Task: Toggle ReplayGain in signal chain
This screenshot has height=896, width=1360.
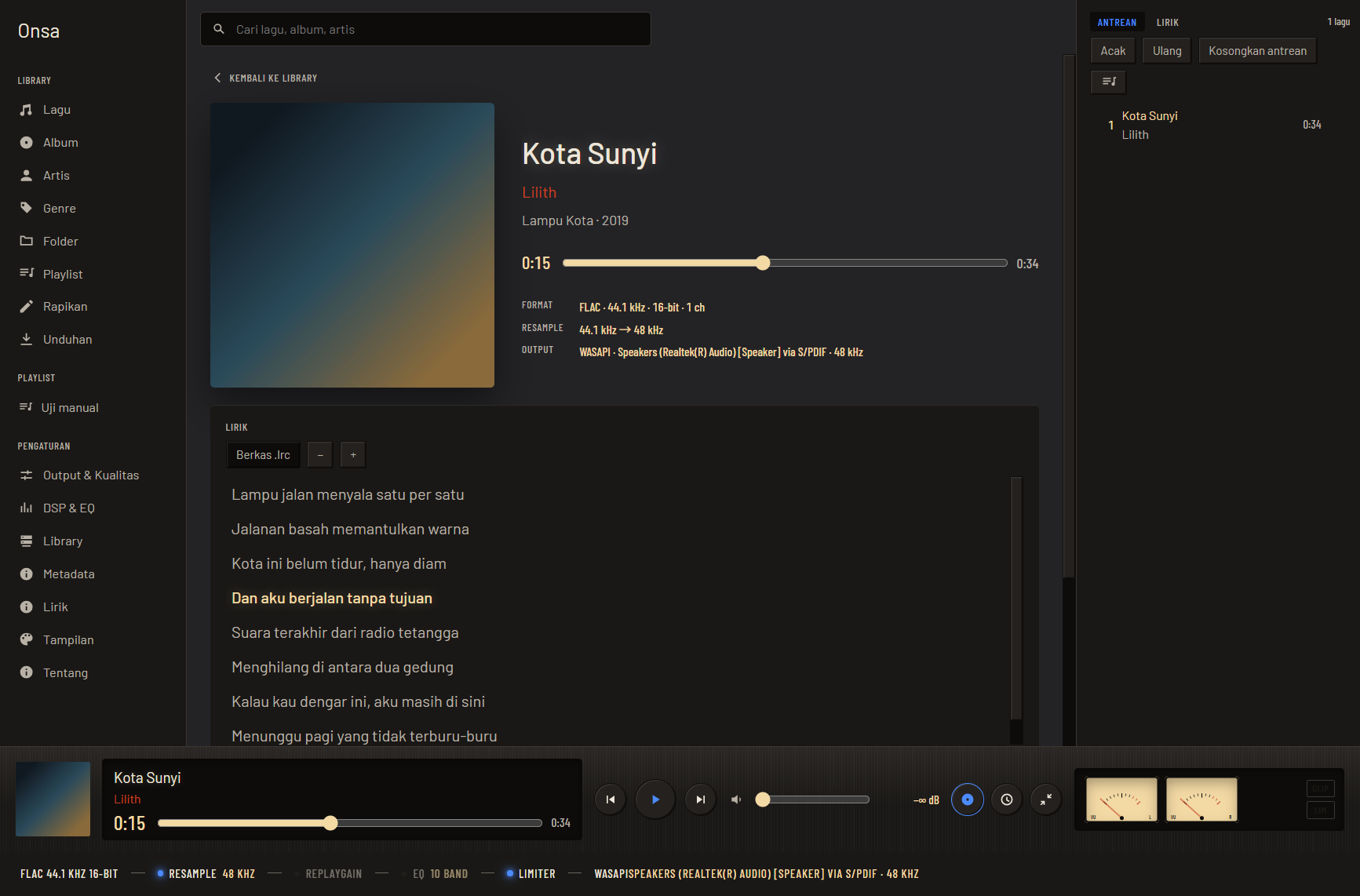Action: click(328, 874)
